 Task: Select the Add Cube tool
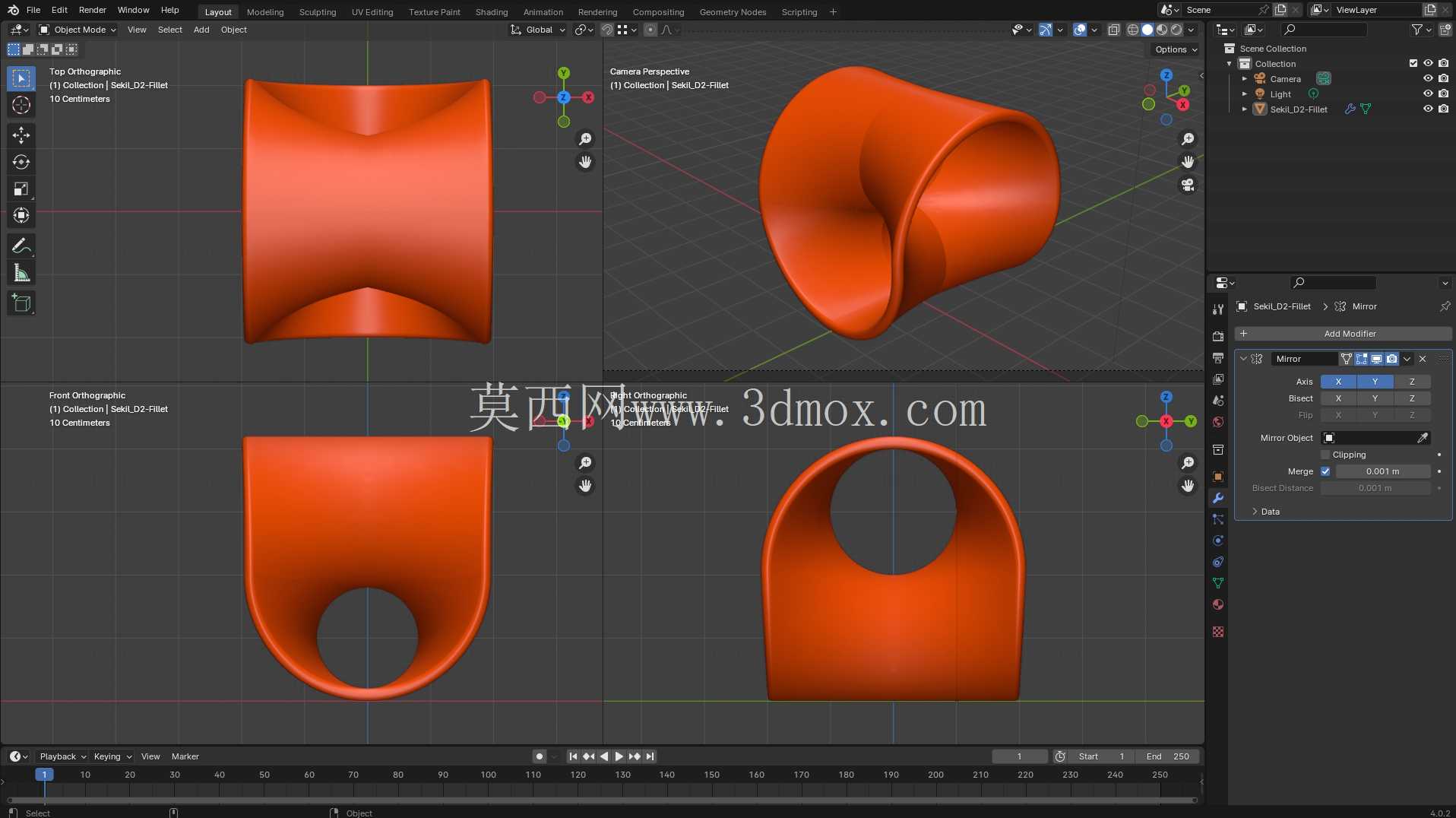(x=21, y=303)
